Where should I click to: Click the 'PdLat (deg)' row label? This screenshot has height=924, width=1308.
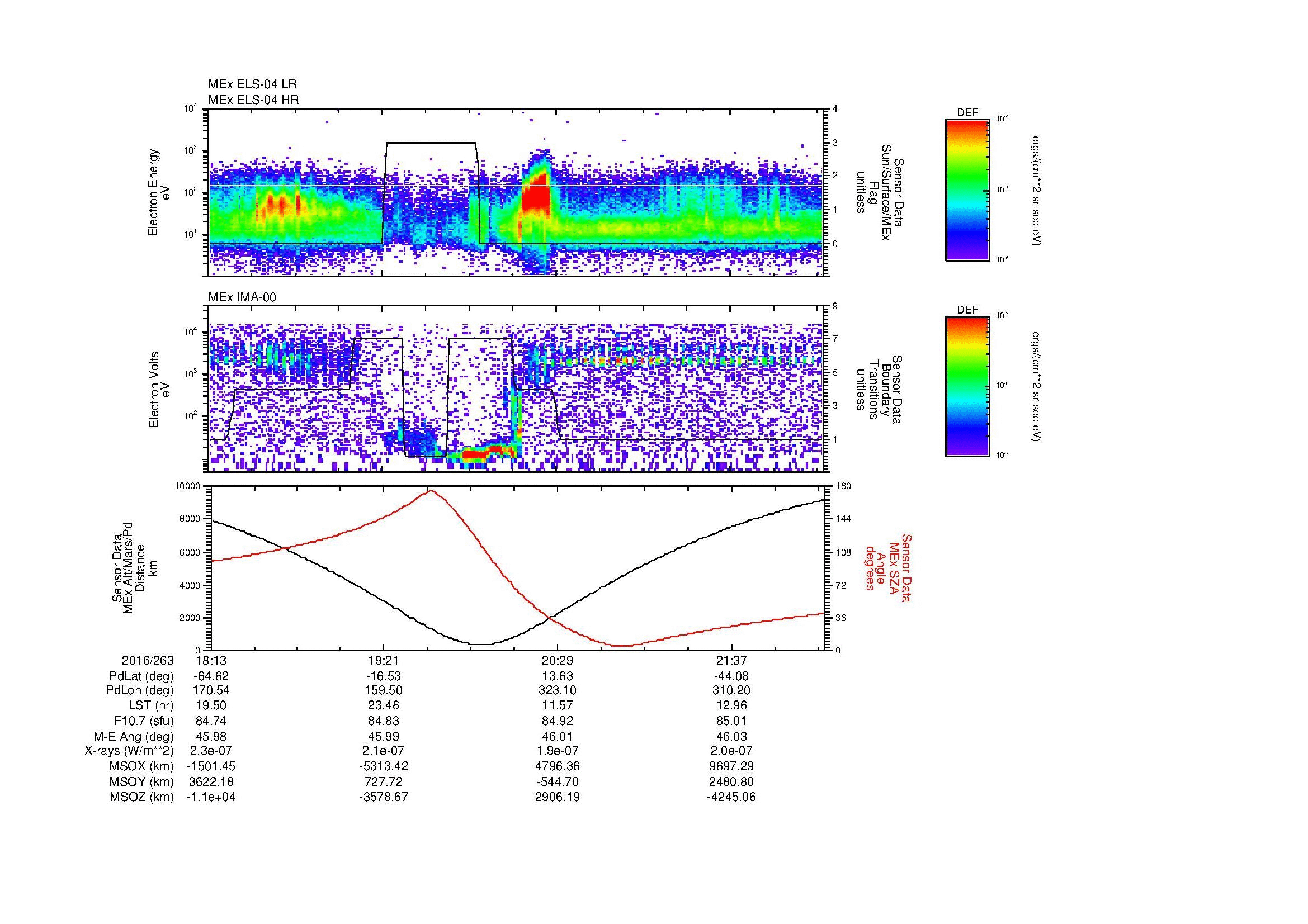(141, 676)
